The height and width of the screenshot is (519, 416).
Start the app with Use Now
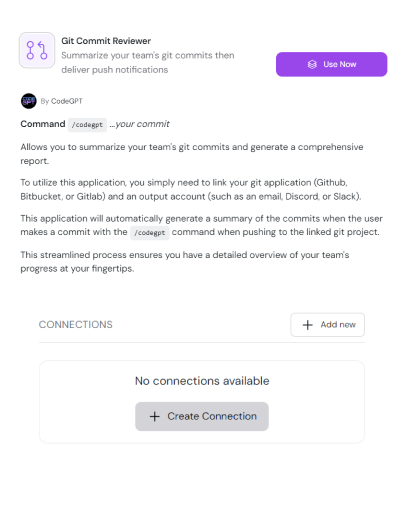(x=331, y=64)
